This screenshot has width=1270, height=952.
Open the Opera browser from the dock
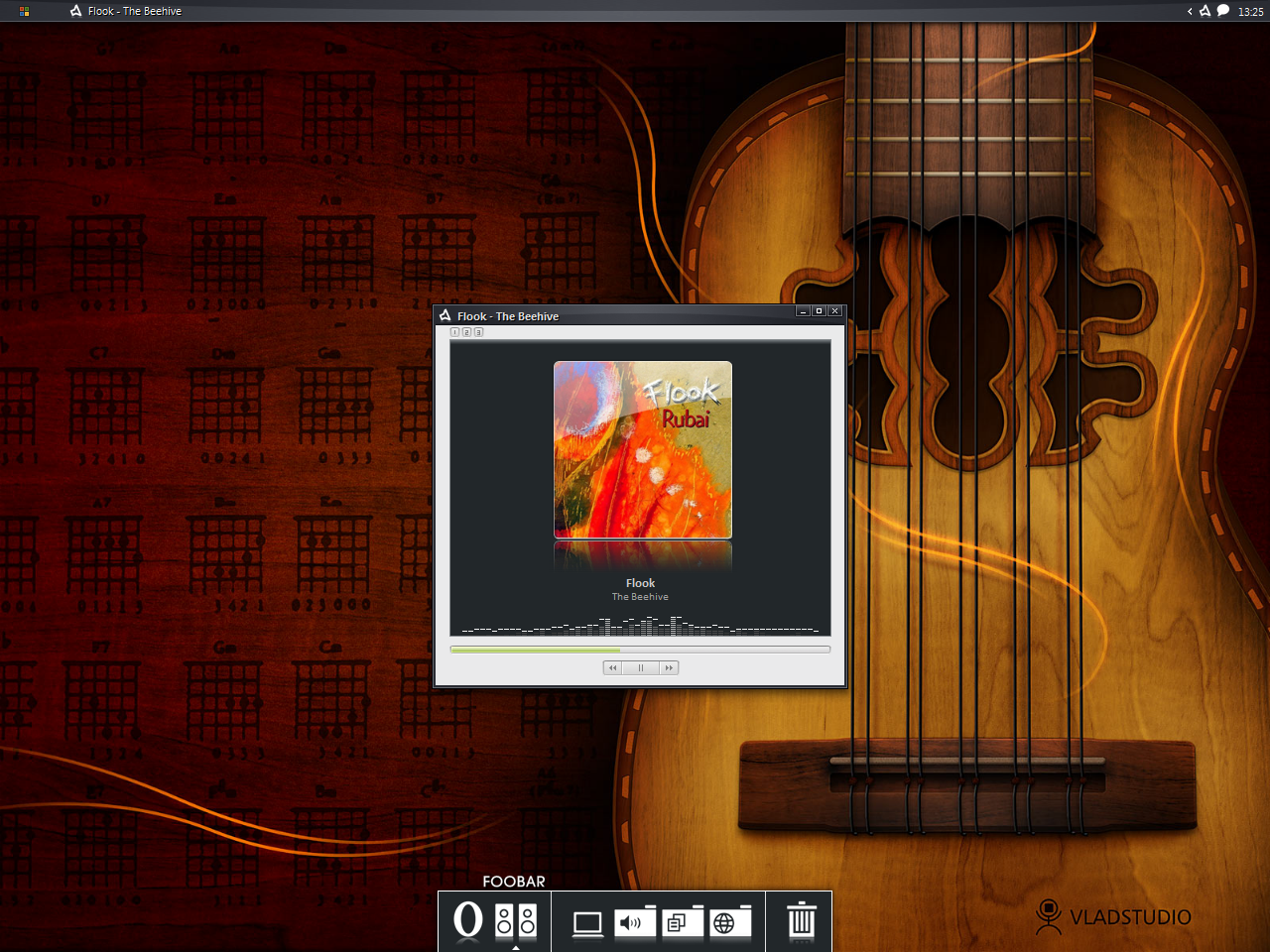(467, 921)
